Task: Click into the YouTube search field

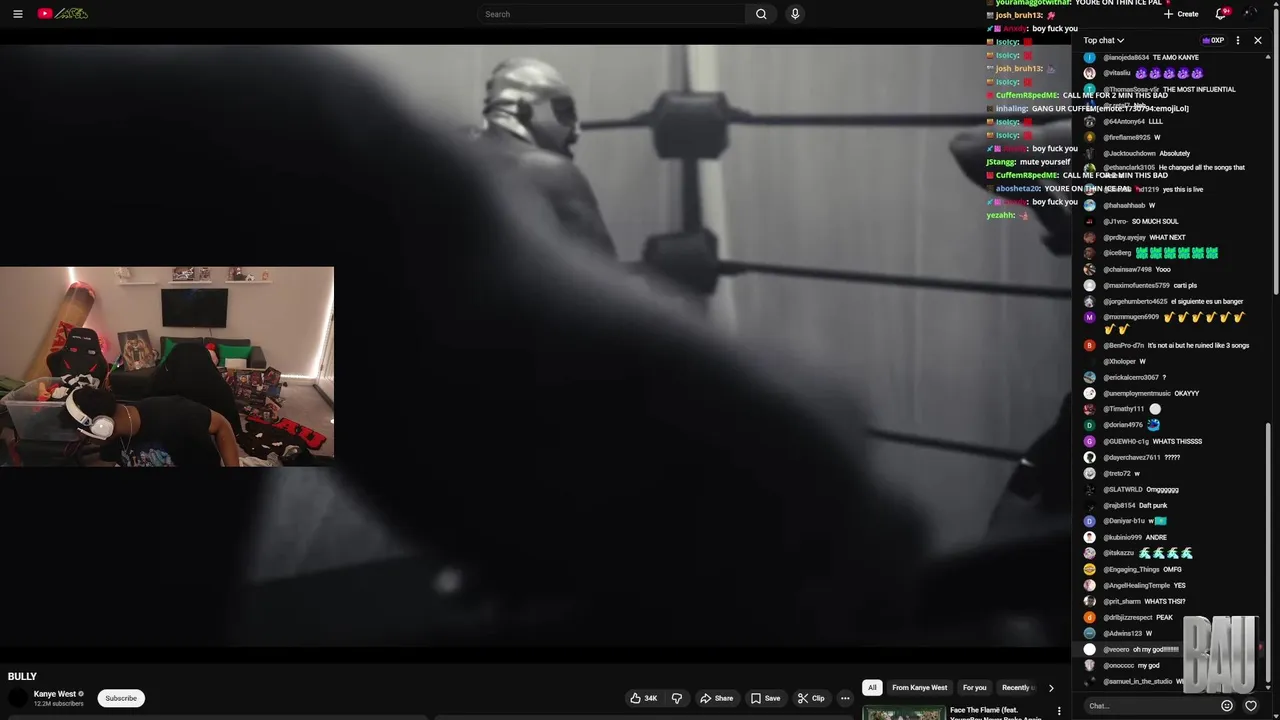Action: click(612, 14)
